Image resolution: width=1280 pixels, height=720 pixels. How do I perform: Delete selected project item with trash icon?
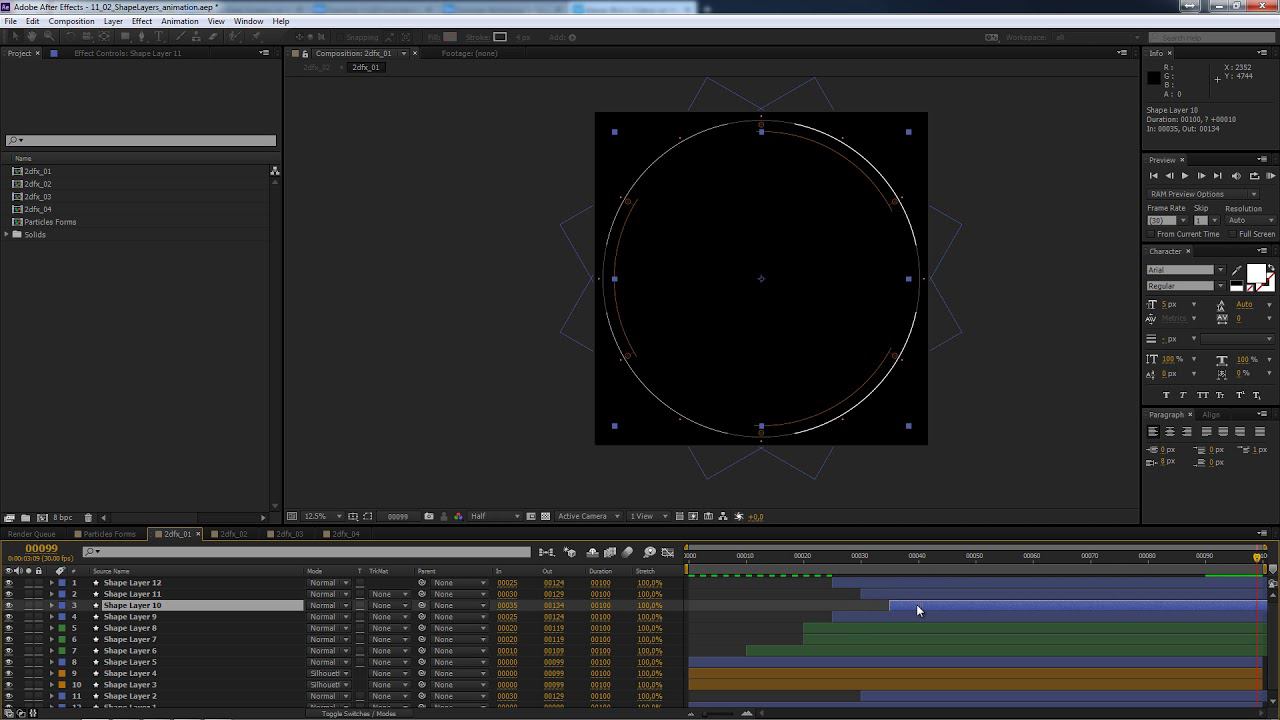88,517
